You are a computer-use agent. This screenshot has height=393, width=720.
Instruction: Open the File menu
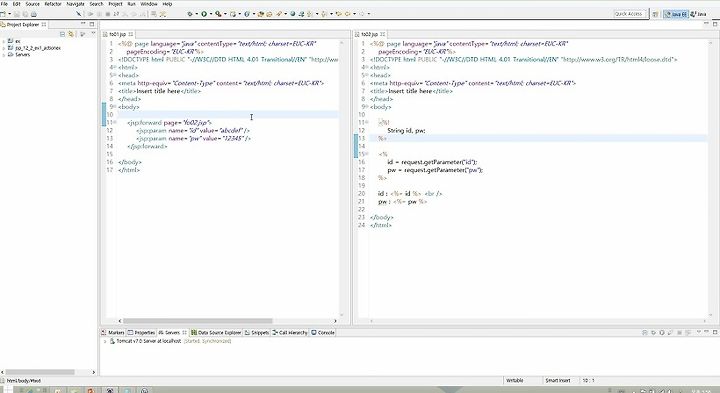(x=4, y=4)
